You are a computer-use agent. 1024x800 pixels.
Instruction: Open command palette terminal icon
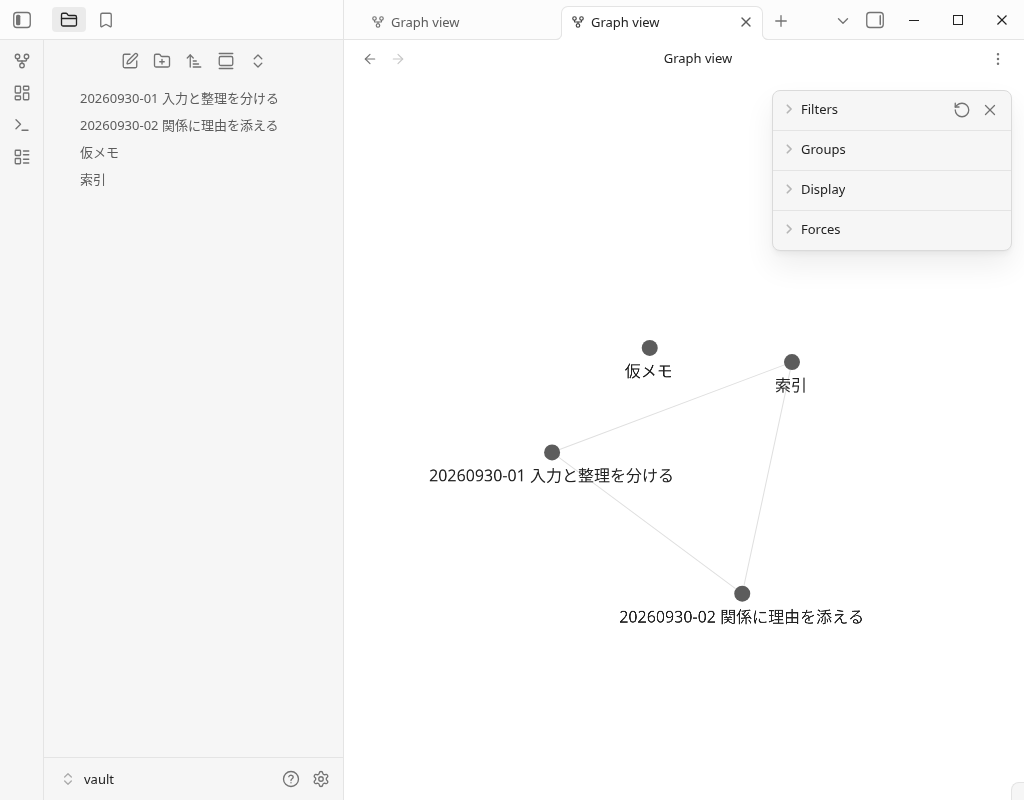[x=22, y=125]
